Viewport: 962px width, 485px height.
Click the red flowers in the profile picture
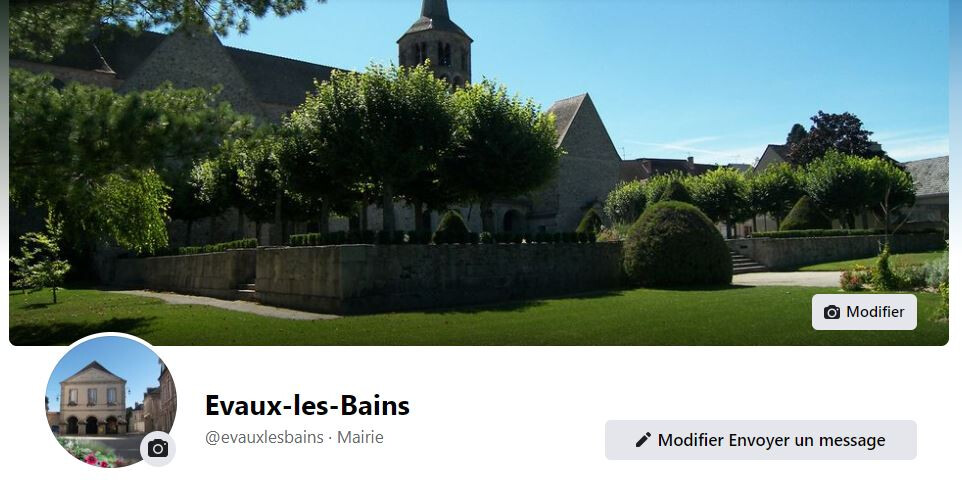click(94, 456)
